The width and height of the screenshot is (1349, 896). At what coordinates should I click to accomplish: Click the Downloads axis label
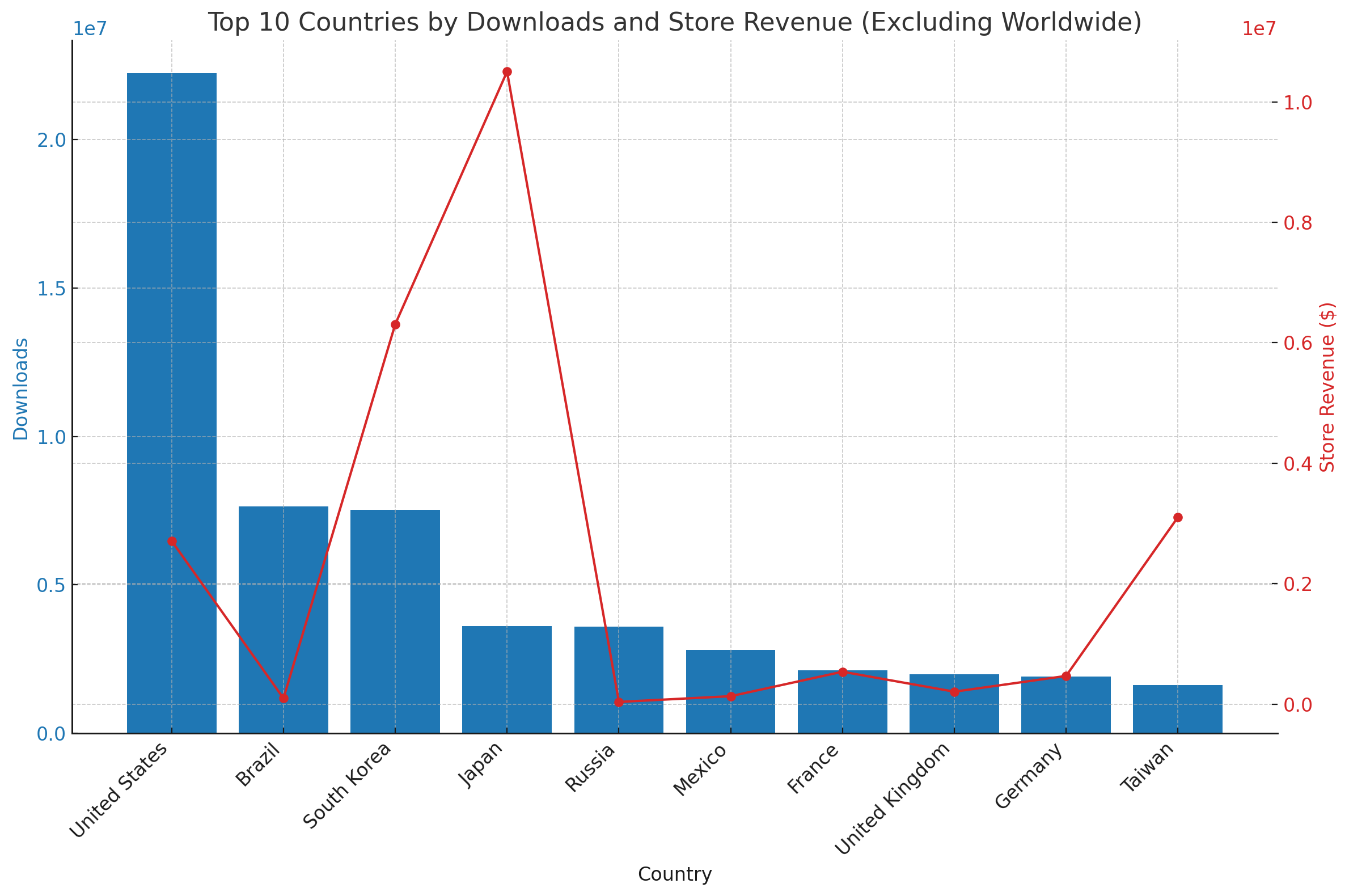point(21,388)
